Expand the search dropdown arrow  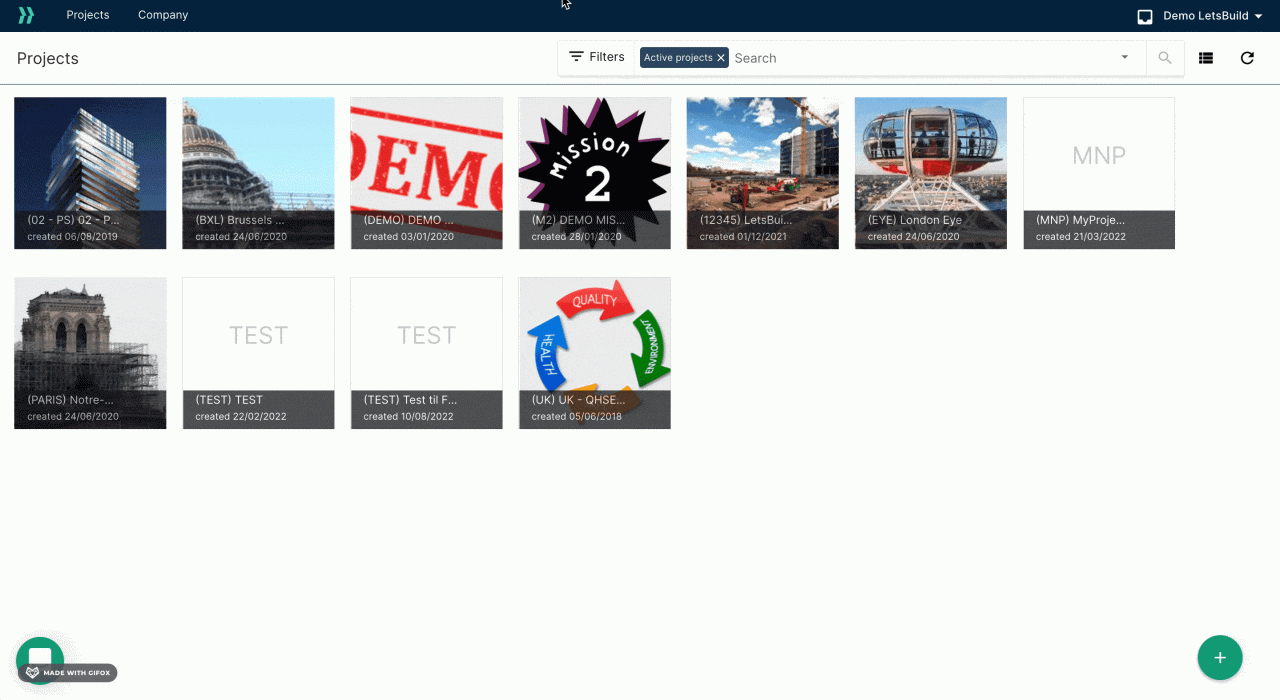(x=1125, y=57)
